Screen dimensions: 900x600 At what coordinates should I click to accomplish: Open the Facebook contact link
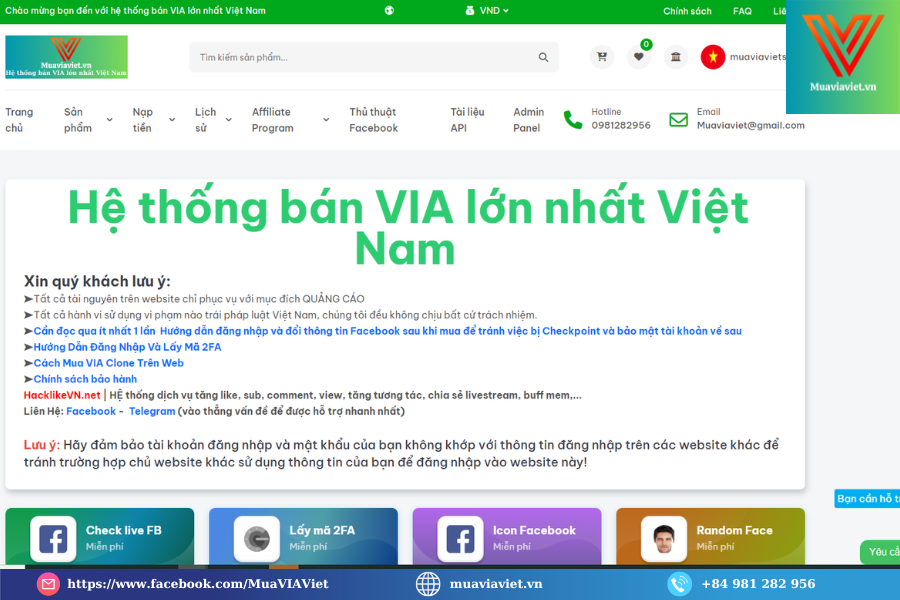(91, 411)
